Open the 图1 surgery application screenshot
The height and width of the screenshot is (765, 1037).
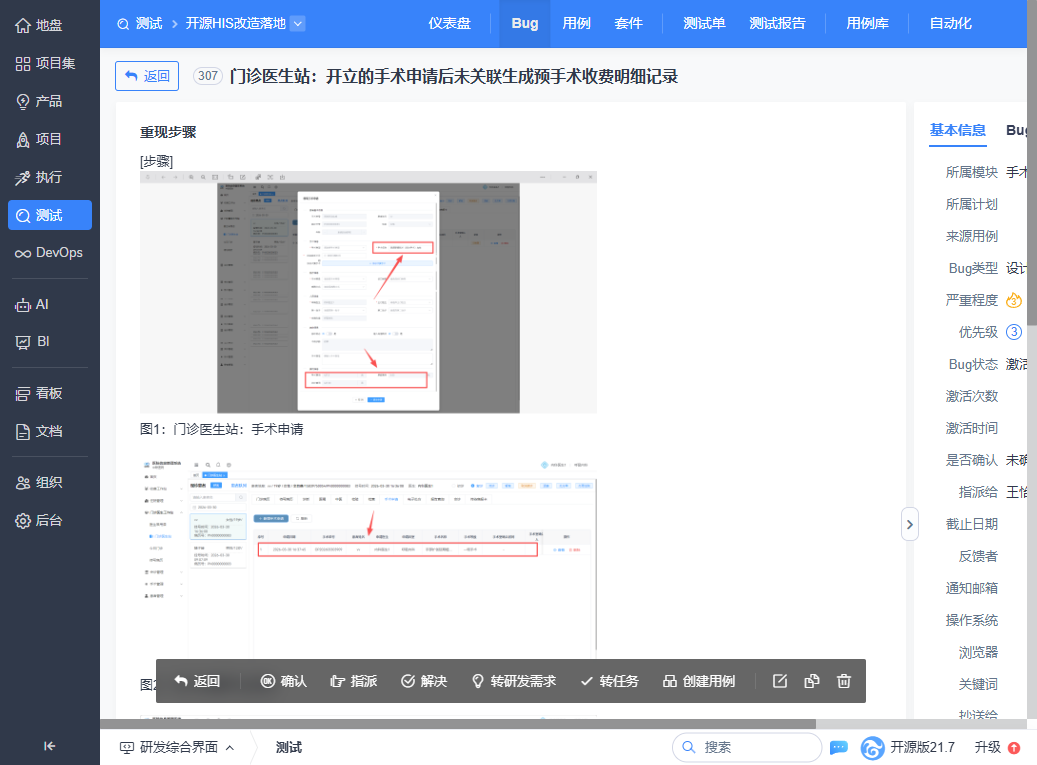tap(368, 292)
